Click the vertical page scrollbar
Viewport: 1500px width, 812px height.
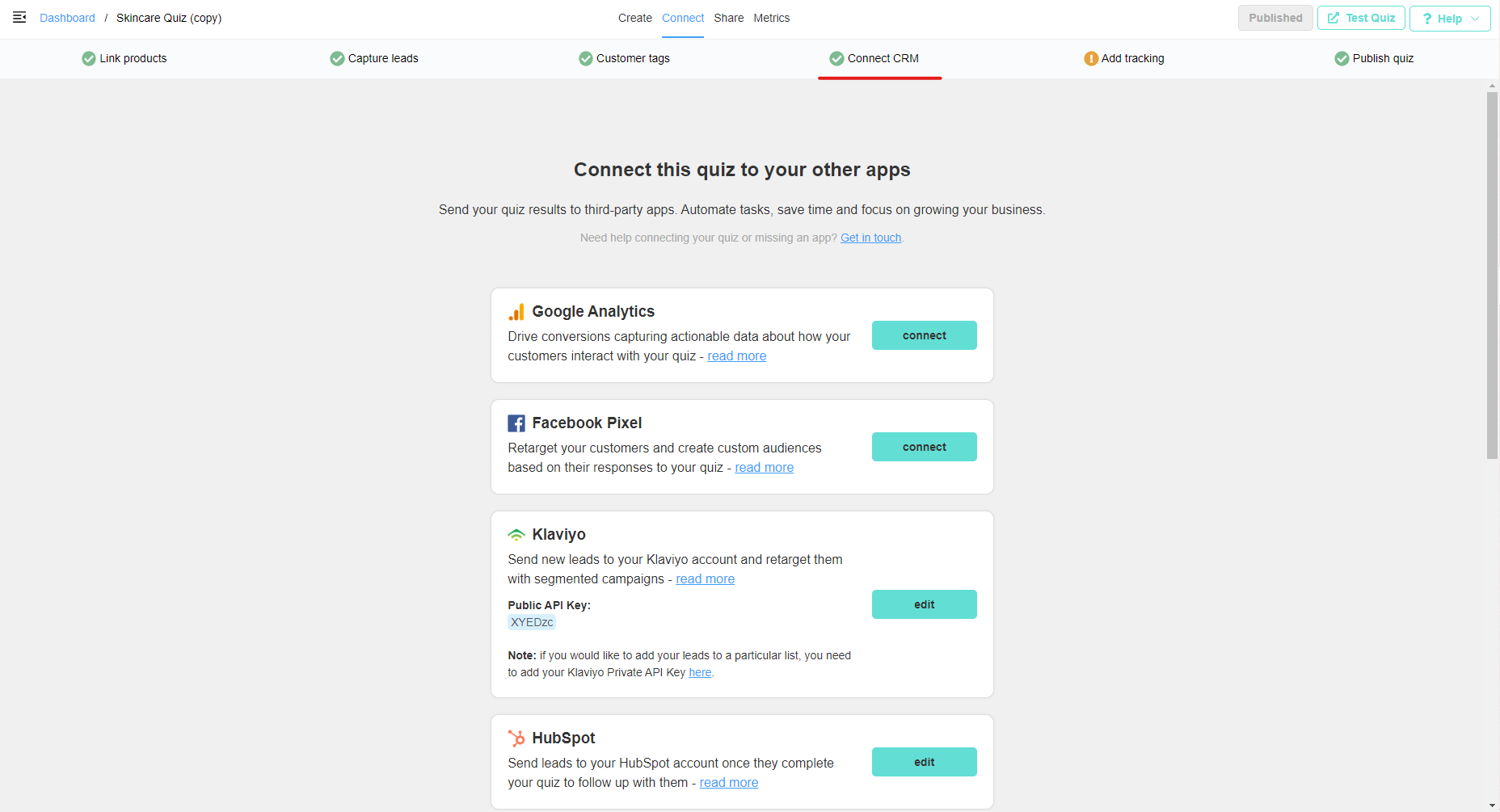(1492, 275)
